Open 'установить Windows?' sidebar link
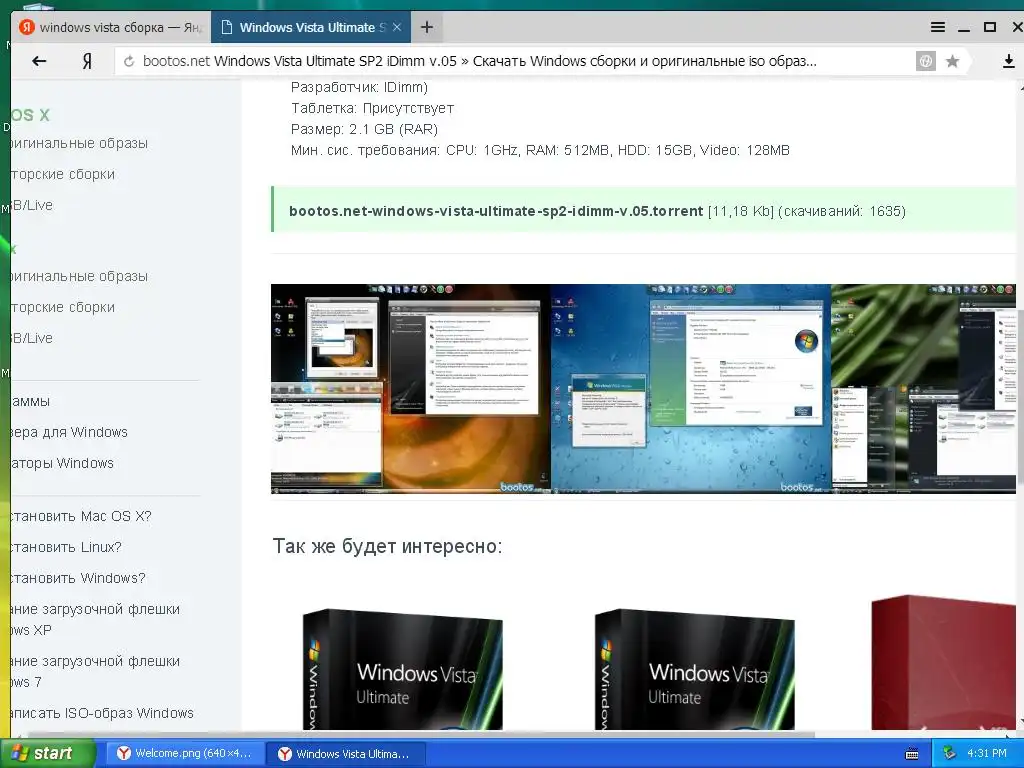Screen dimensions: 1024x768 click(x=78, y=578)
